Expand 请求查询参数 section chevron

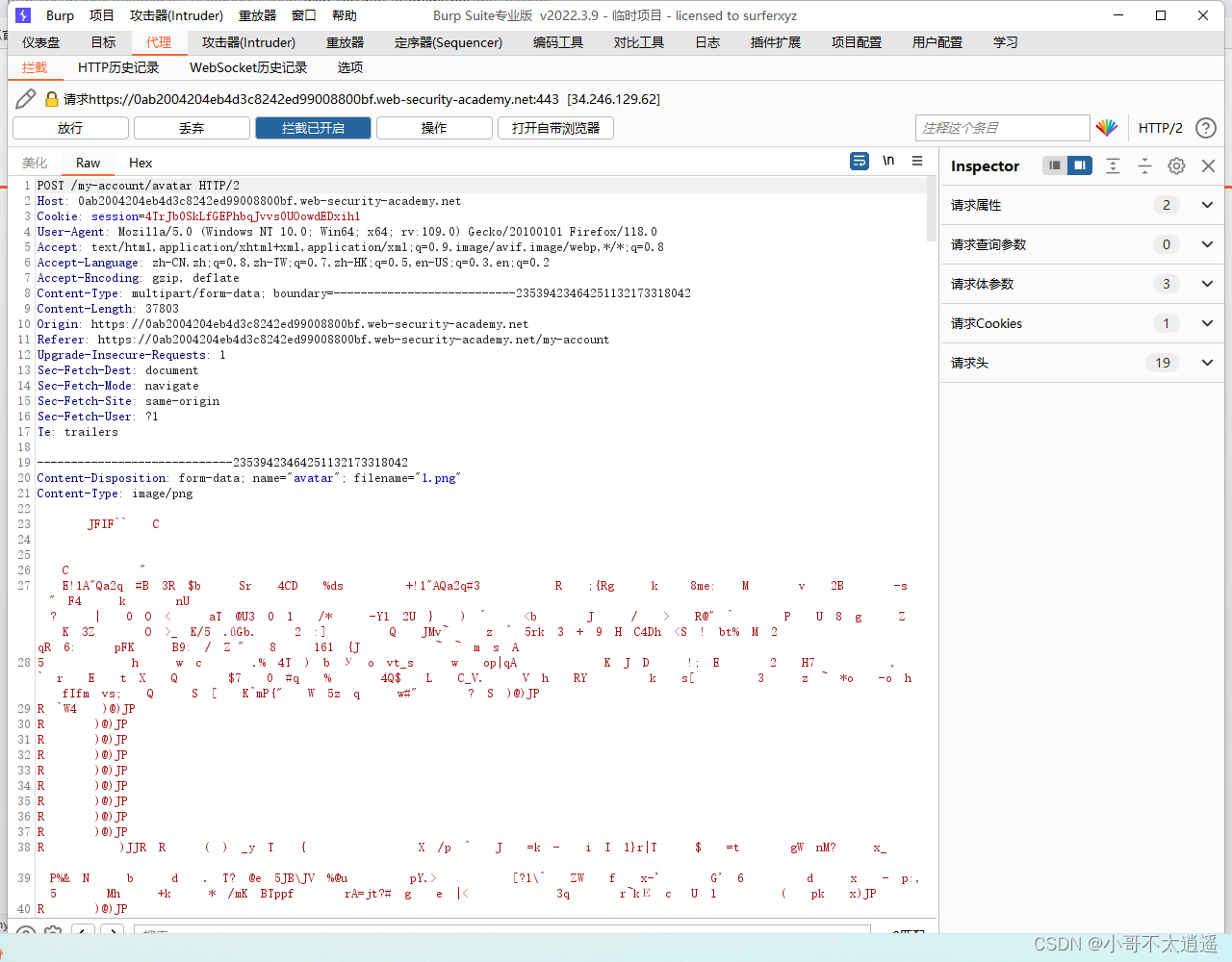[1207, 244]
